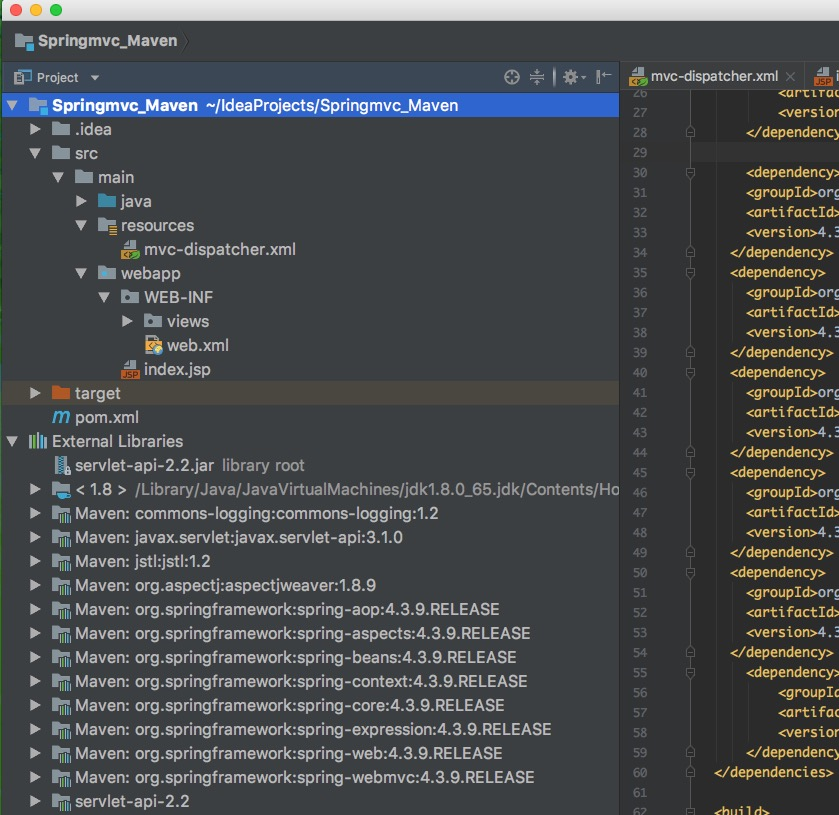Select mvc-dispatcher.xml in the project tree
The image size is (839, 815).
point(219,249)
